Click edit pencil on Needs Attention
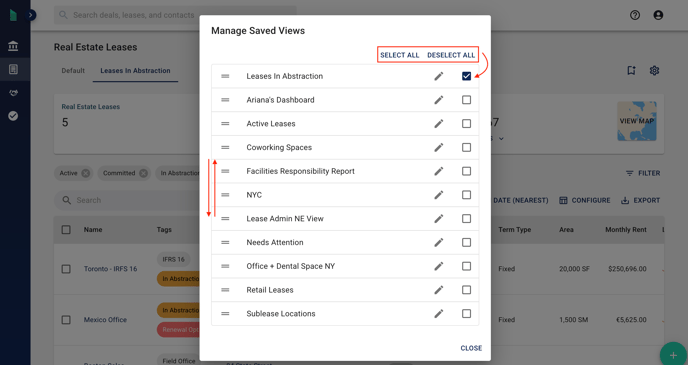Screen dimensions: 688x365 point(438,242)
